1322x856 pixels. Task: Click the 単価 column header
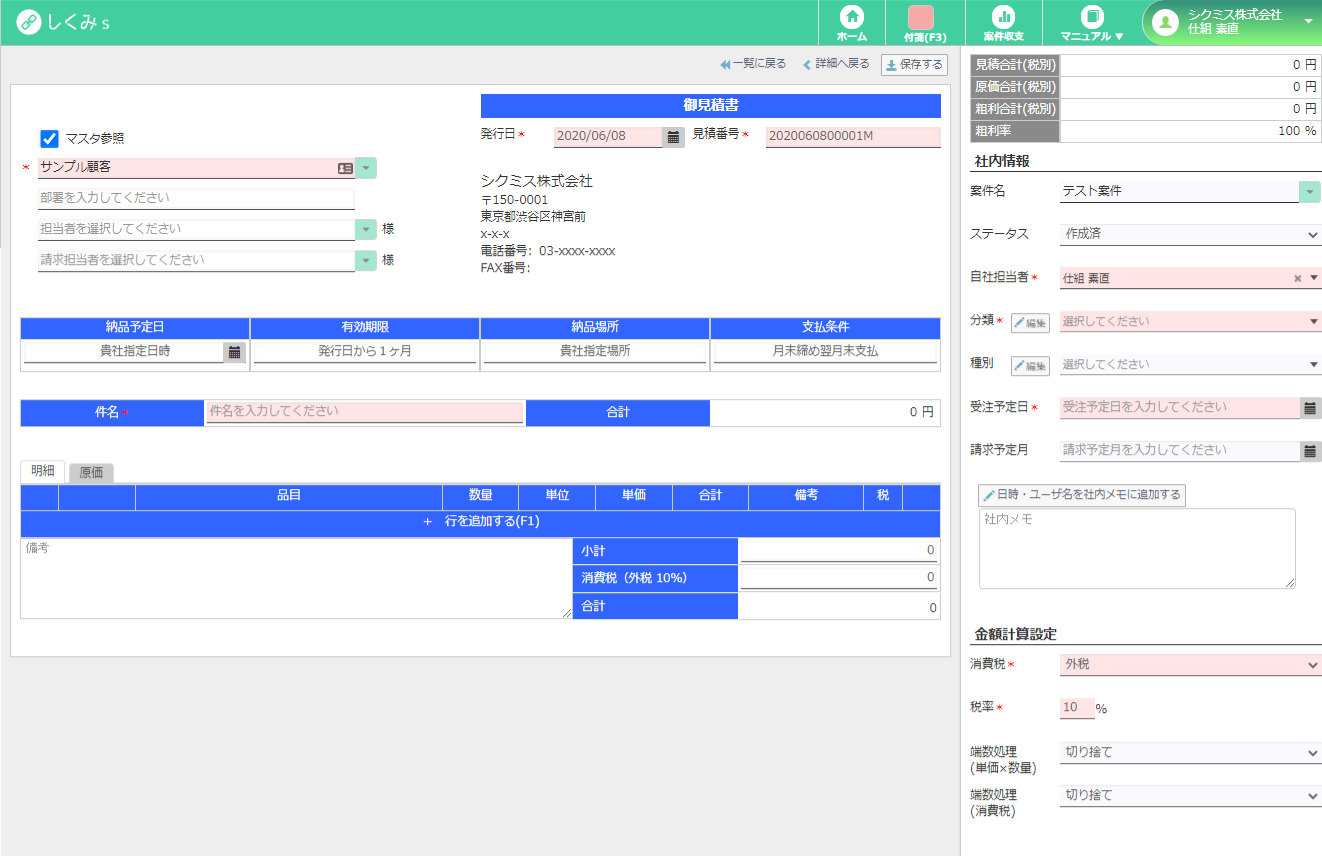634,496
